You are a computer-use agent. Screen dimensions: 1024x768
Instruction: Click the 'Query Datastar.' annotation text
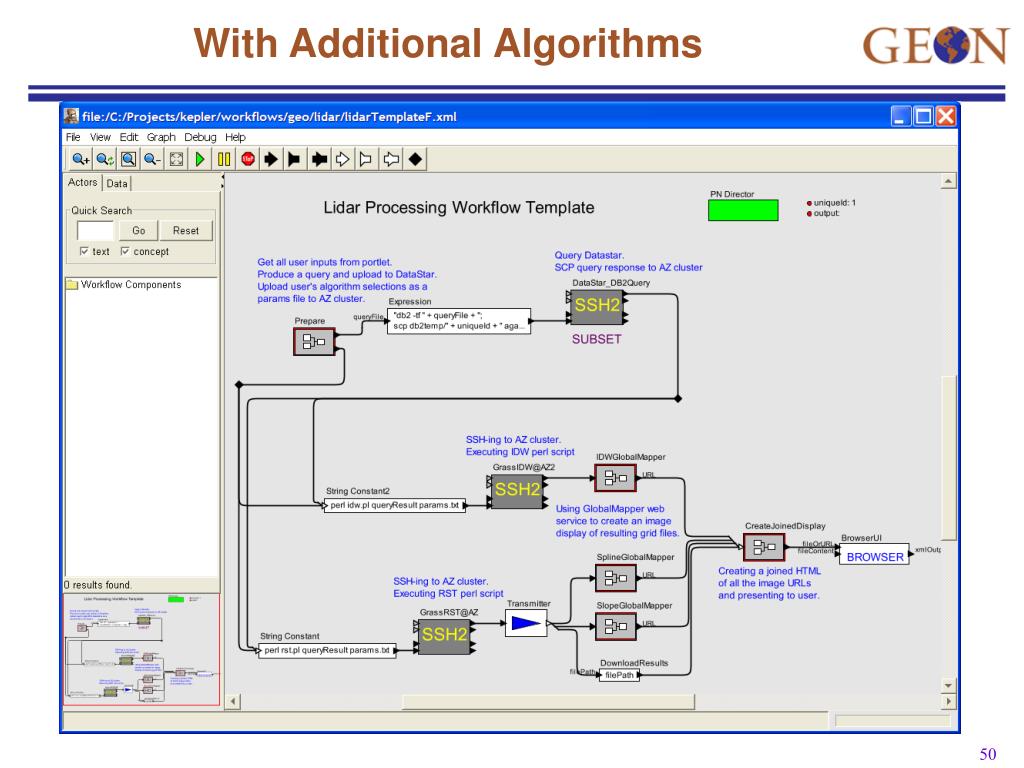pyautogui.click(x=589, y=255)
